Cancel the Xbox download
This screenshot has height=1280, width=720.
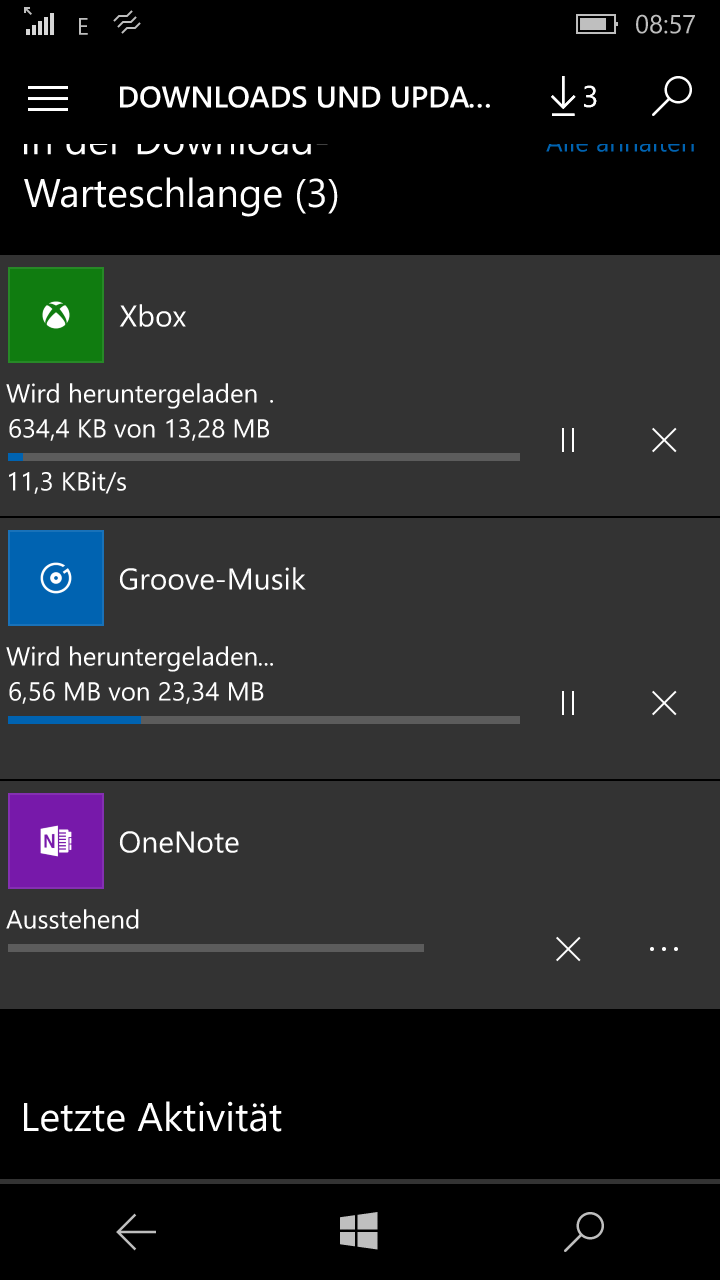tap(664, 440)
